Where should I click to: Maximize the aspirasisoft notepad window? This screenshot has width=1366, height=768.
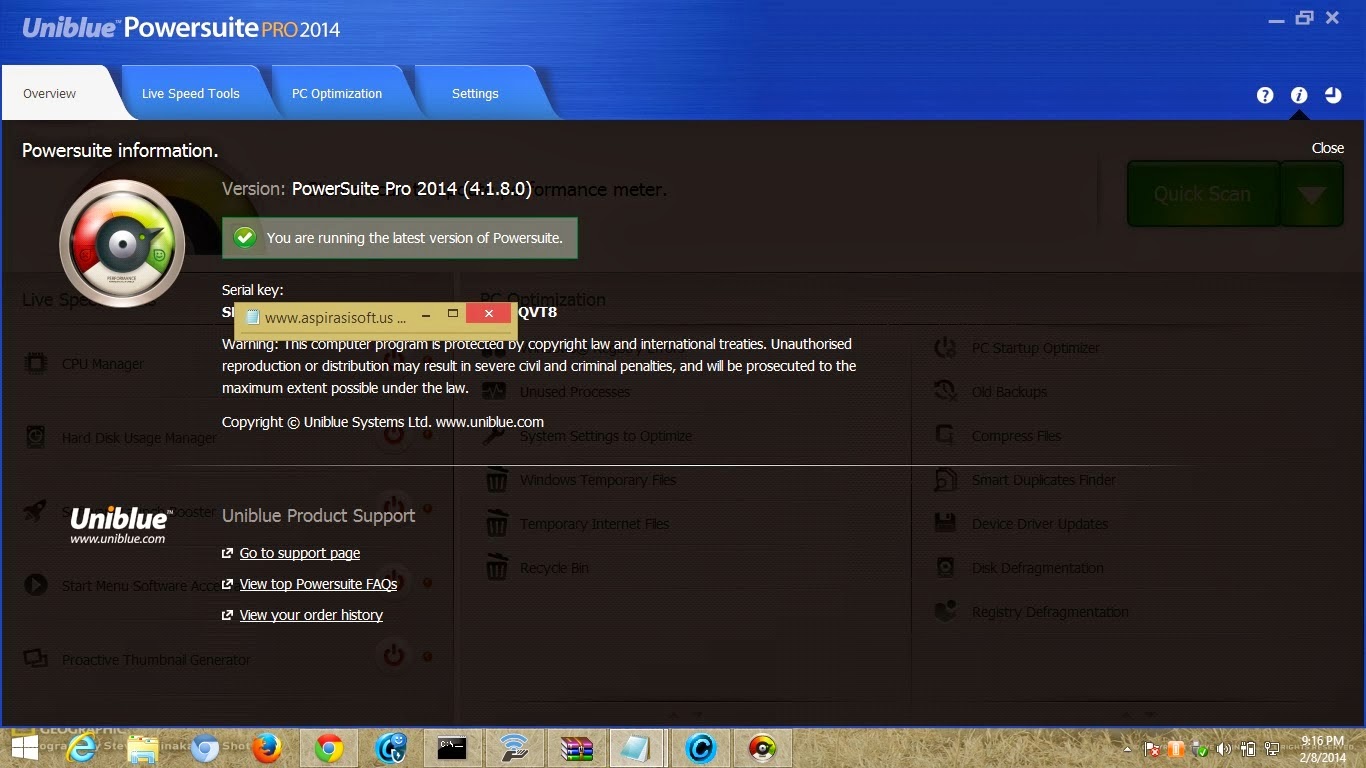click(x=453, y=314)
